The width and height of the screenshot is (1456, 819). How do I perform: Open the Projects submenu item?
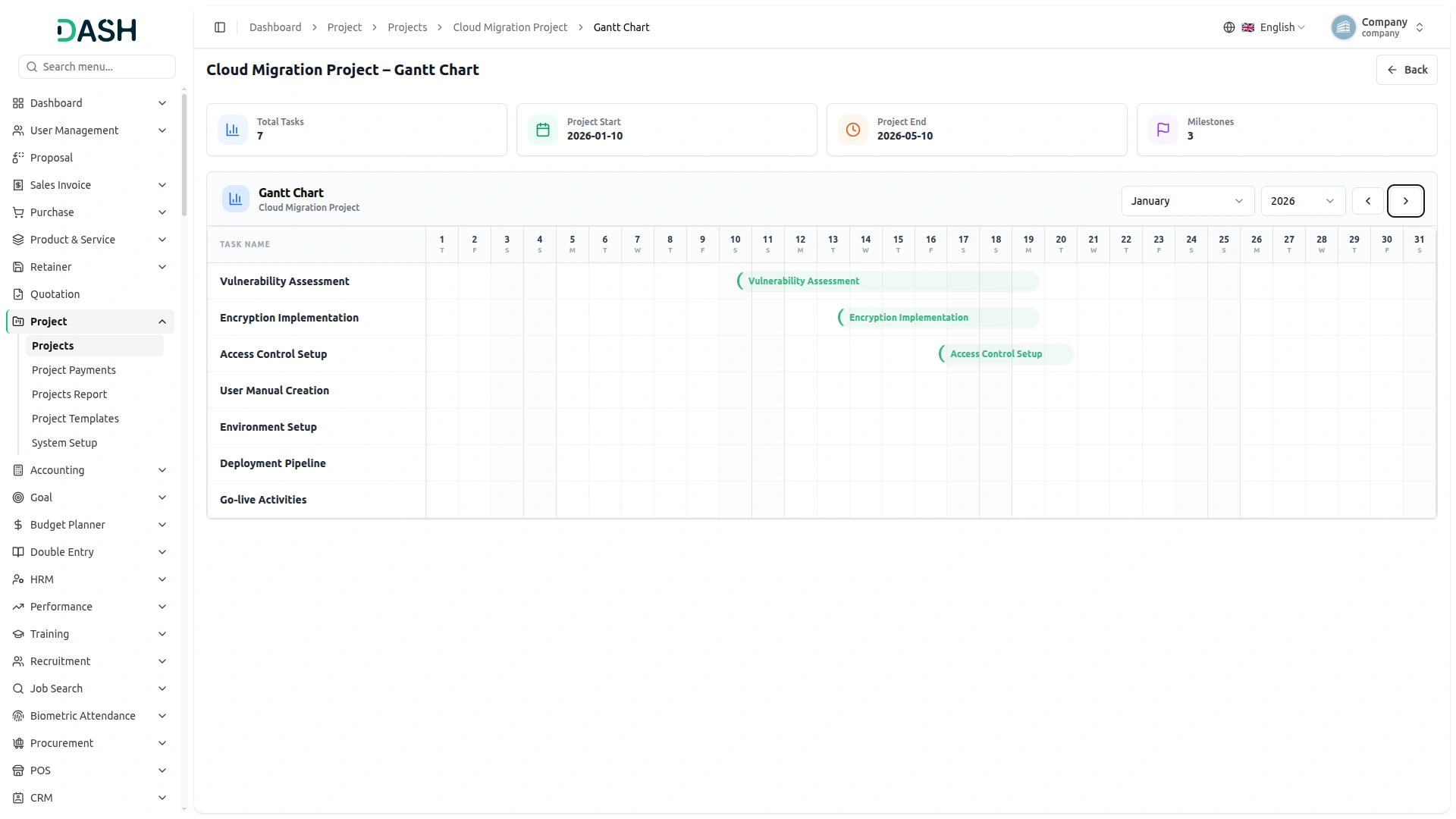[95, 346]
